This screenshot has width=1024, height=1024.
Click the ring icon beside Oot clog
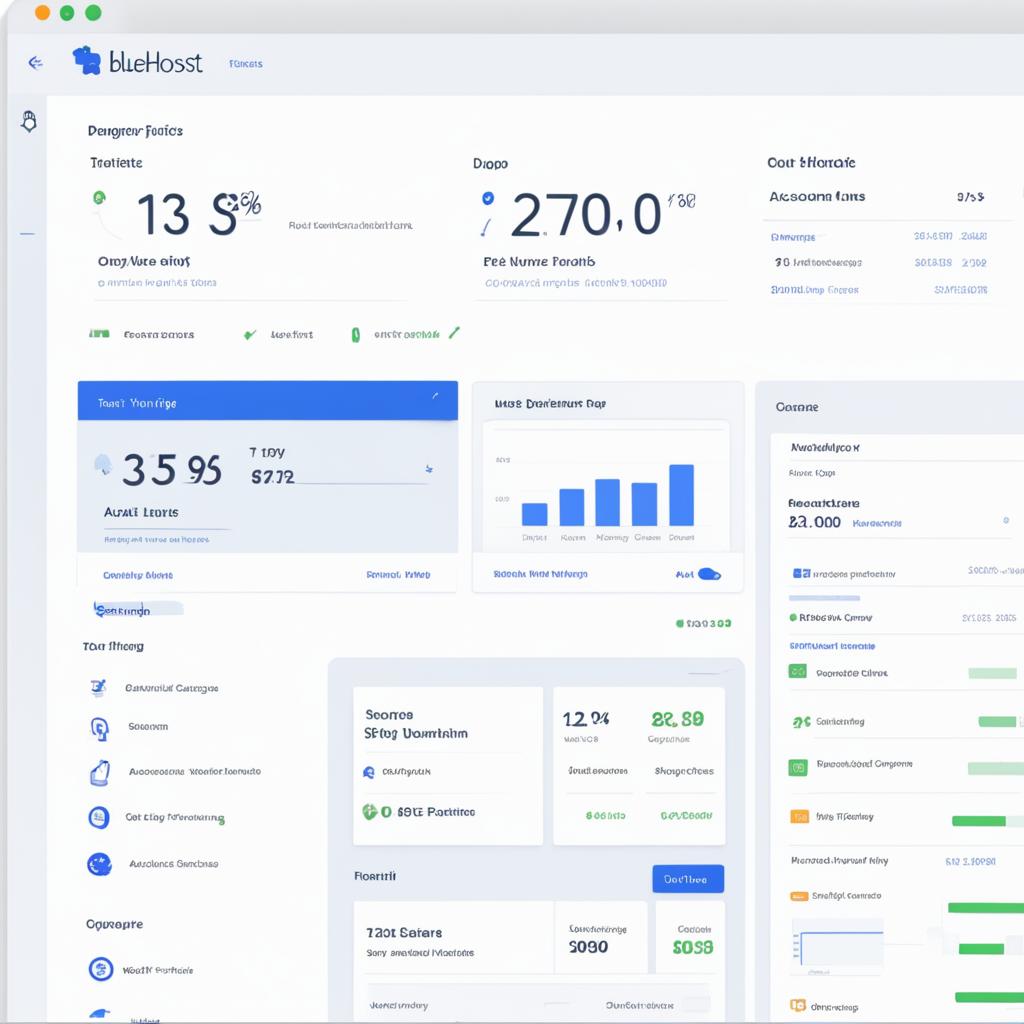[x=99, y=817]
